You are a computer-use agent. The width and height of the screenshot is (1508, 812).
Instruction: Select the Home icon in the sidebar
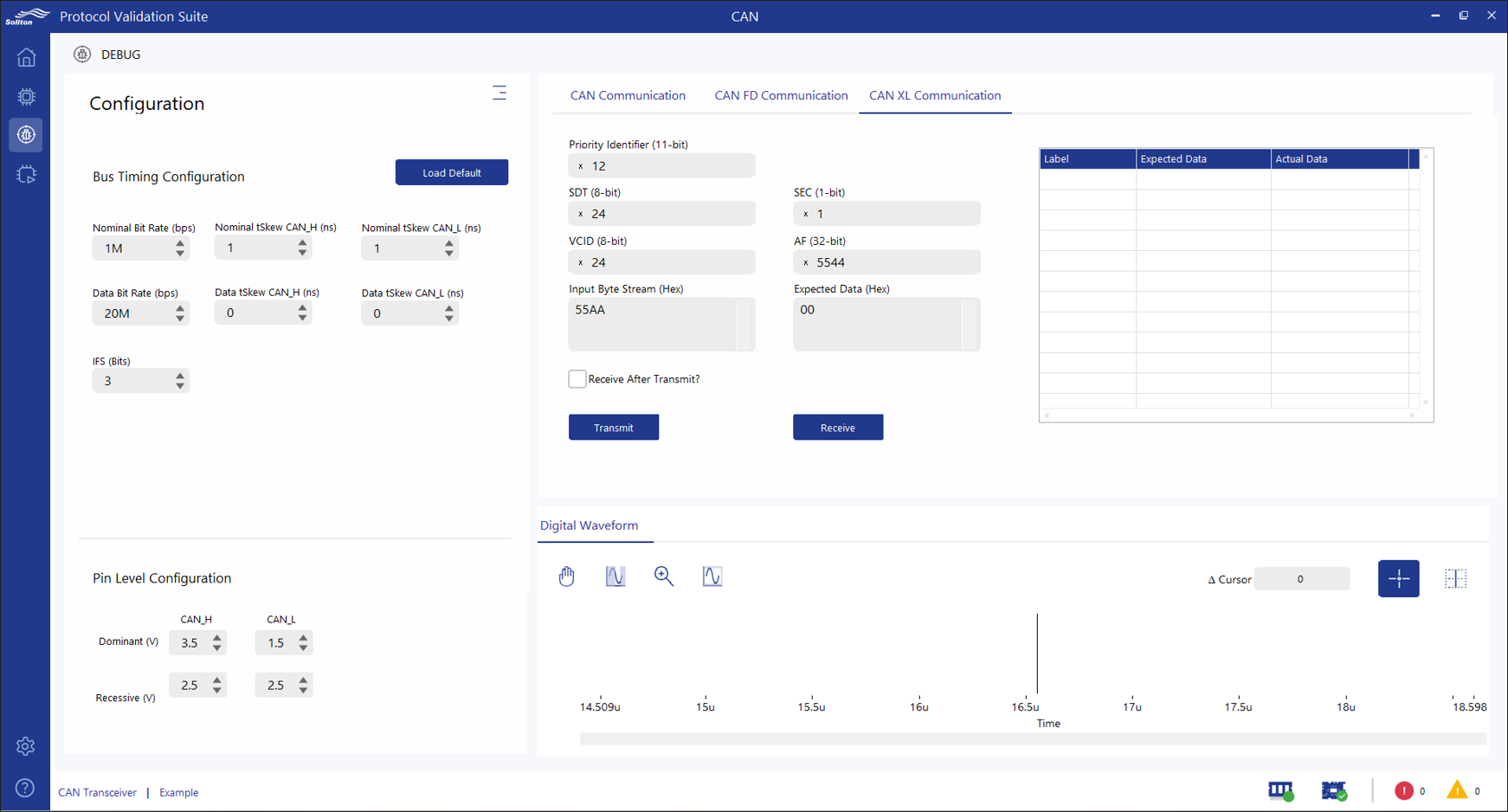coord(26,57)
